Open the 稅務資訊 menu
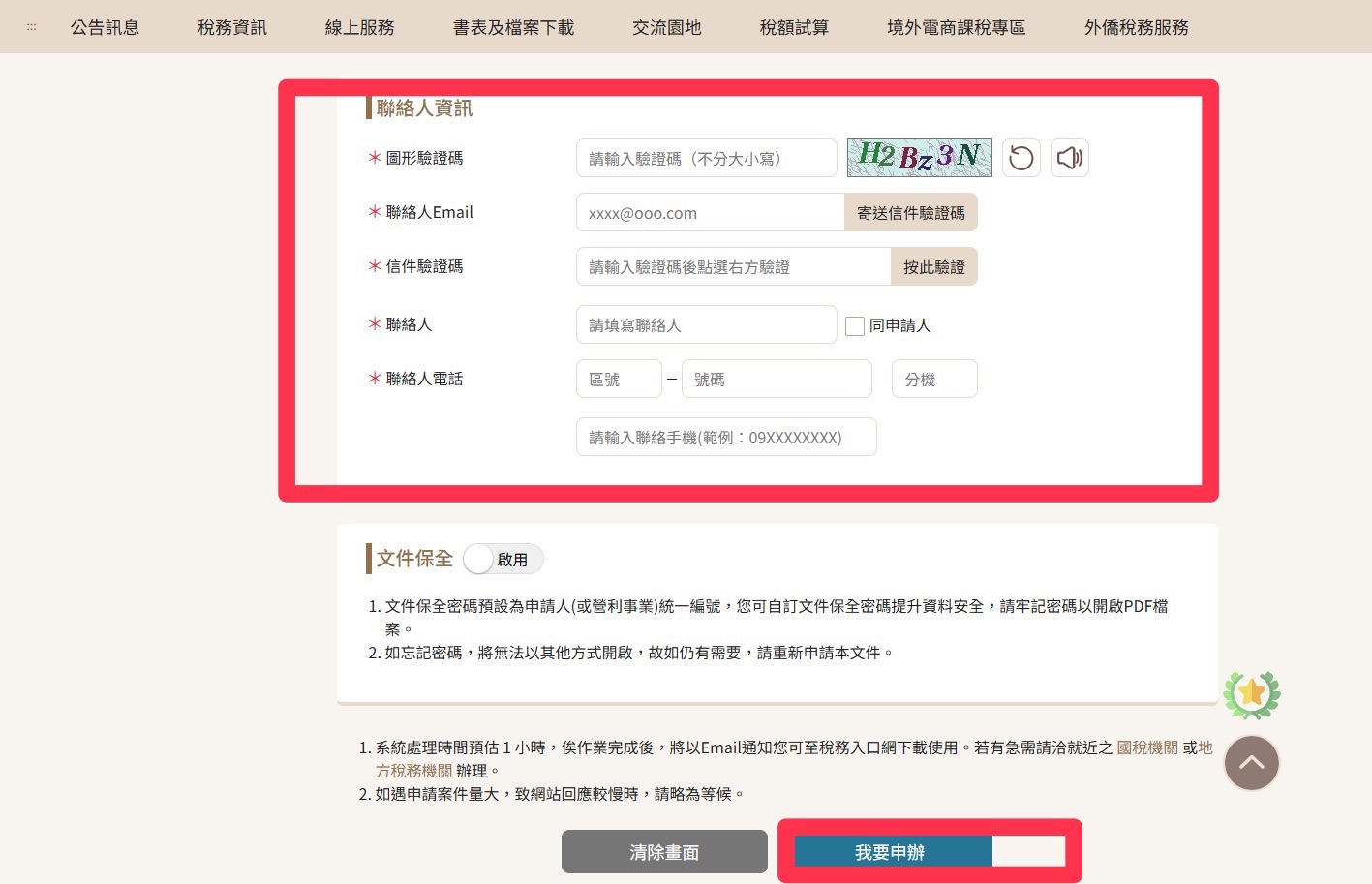Screen dimensions: 1372x884 pyautogui.click(x=232, y=27)
